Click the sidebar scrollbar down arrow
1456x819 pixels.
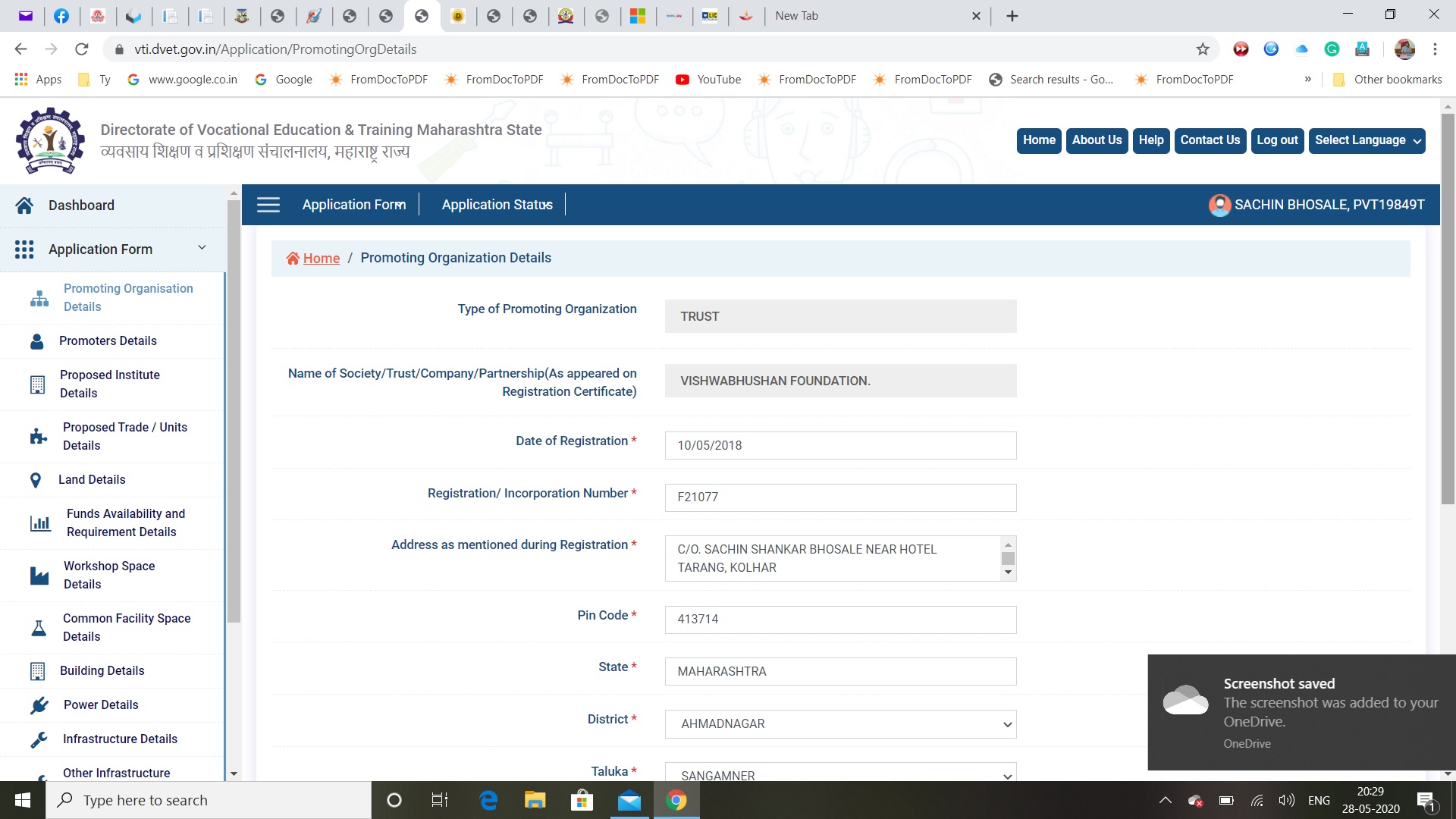234,773
